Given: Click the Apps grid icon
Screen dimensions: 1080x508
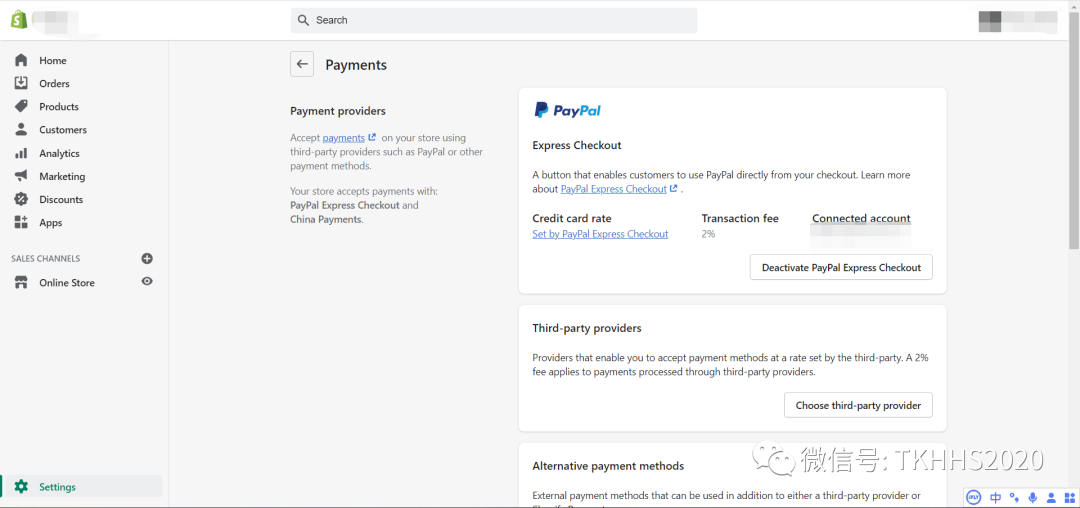Looking at the screenshot, I should click(21, 223).
